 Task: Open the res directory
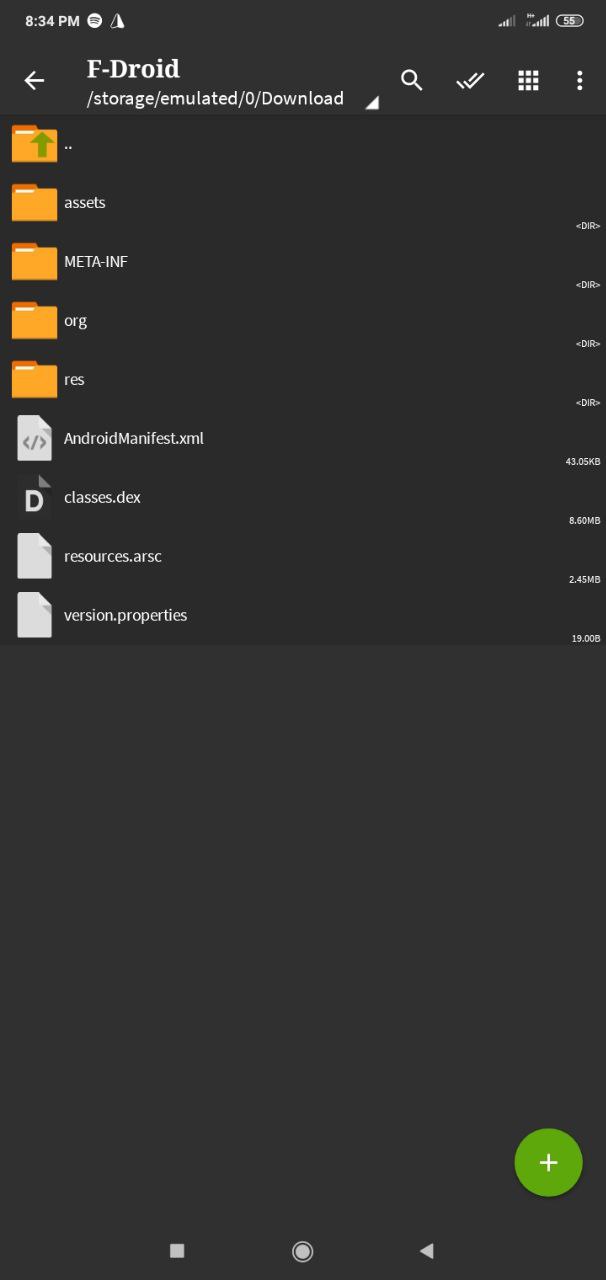click(x=303, y=380)
